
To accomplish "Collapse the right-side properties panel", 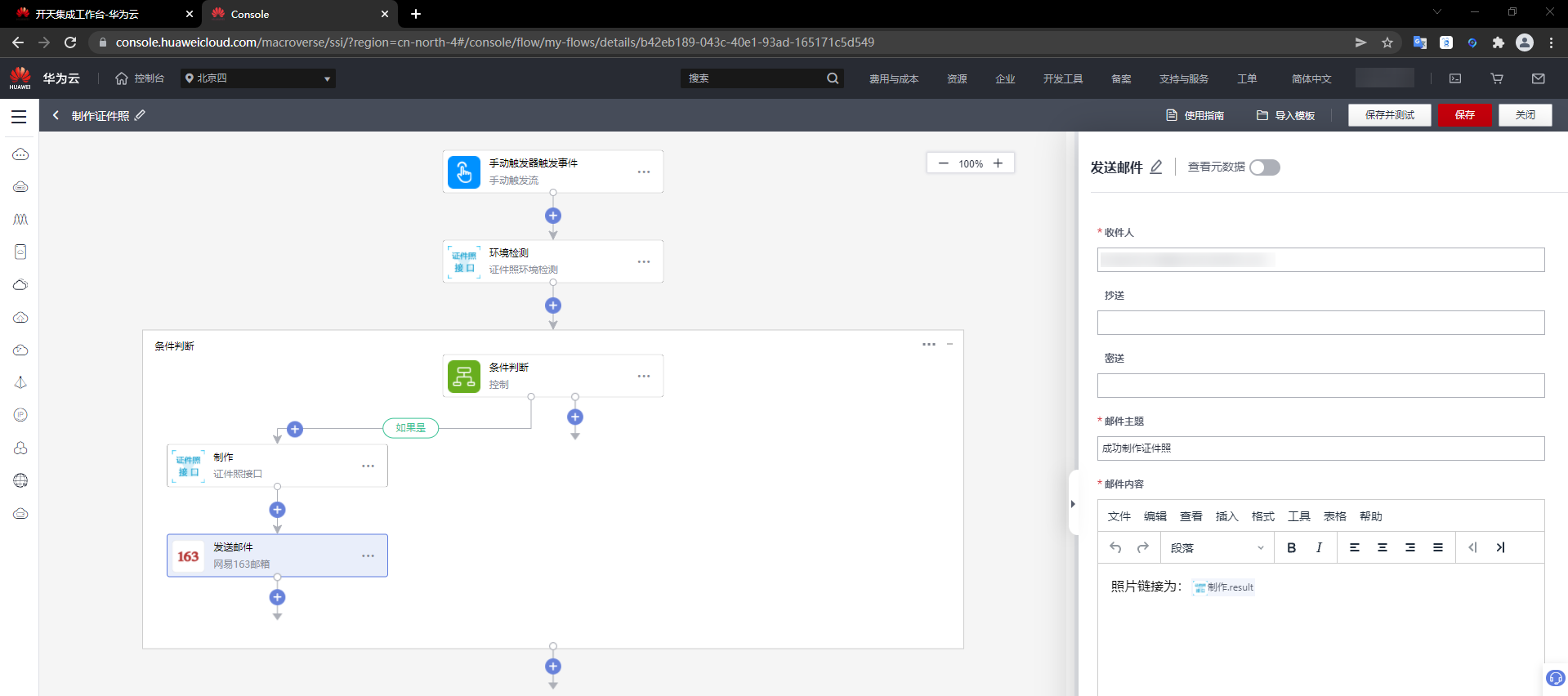I will point(1073,503).
